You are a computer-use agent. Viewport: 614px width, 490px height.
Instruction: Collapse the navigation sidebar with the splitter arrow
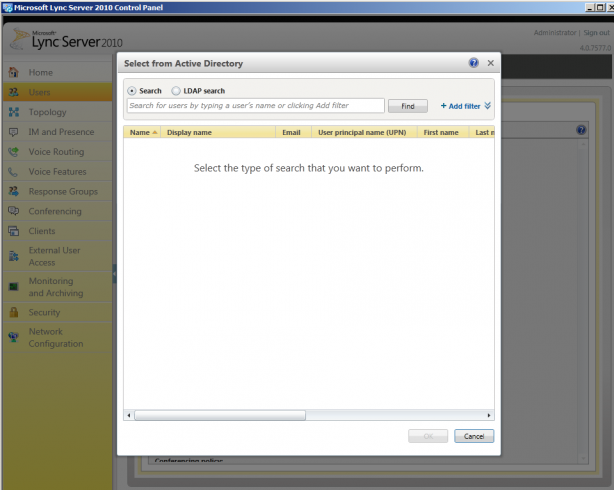pos(114,274)
